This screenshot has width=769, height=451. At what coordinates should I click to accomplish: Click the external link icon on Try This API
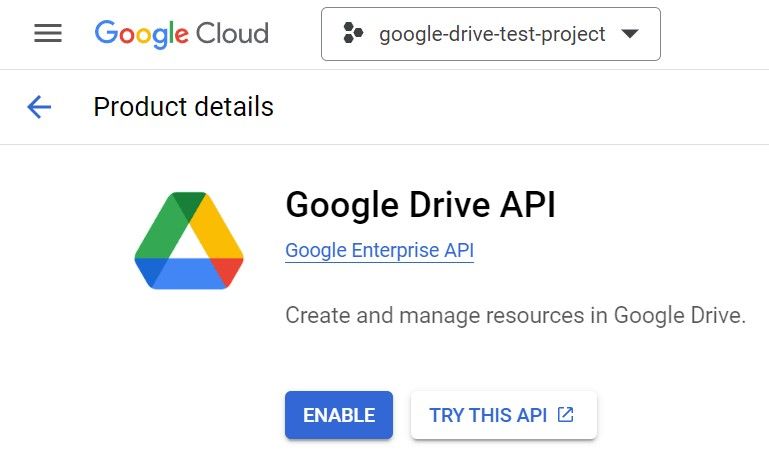[566, 415]
